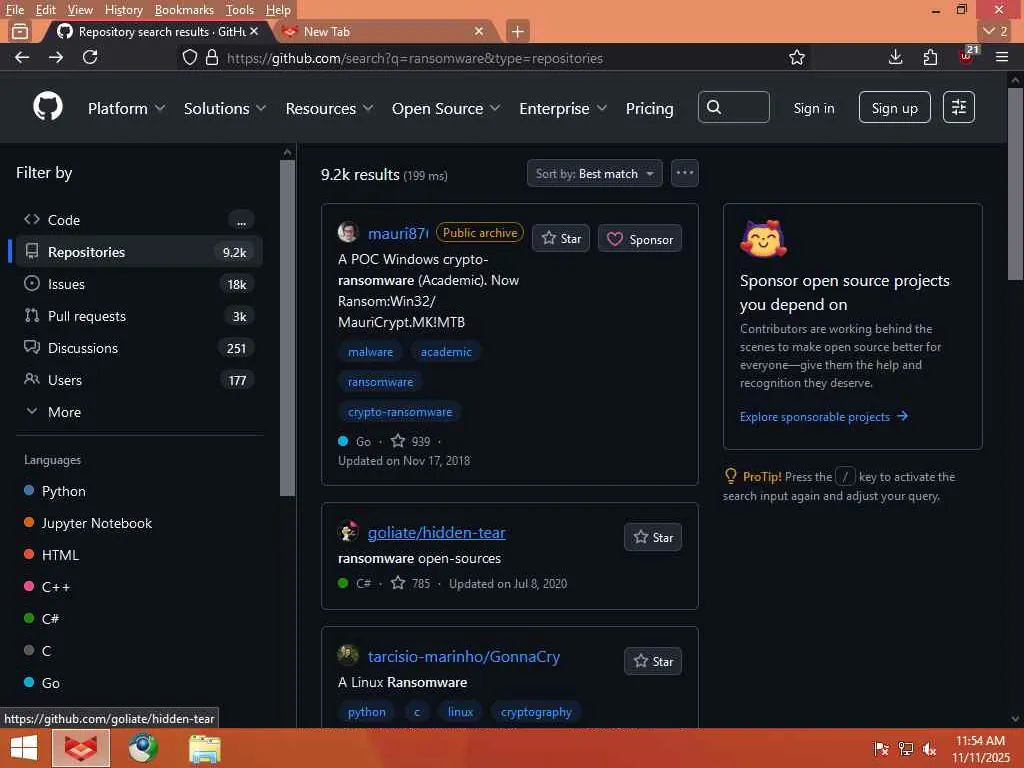Go back with browser back arrow
This screenshot has width=1024, height=768.
(x=22, y=57)
